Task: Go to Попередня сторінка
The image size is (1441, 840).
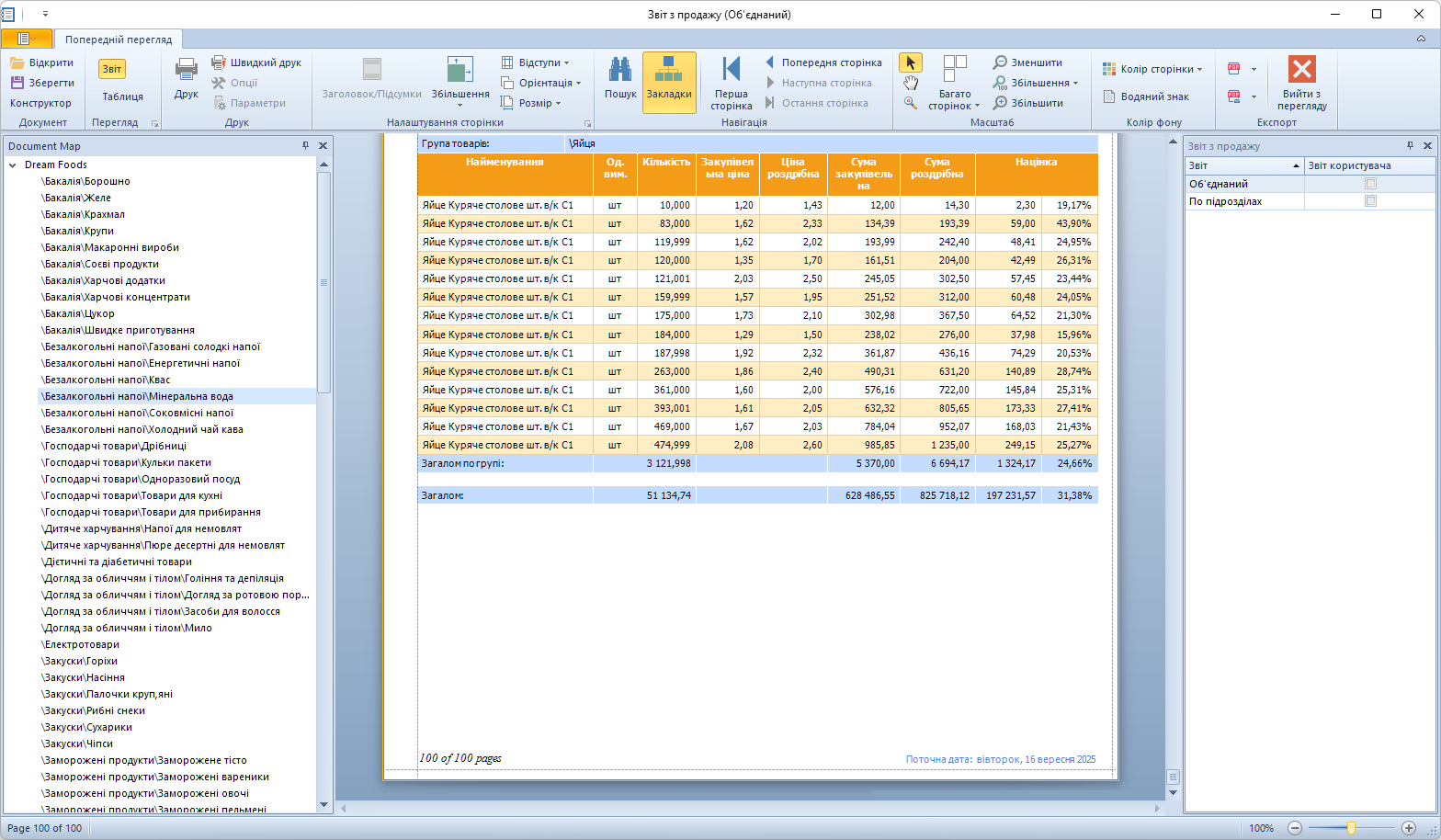Action: [x=823, y=62]
